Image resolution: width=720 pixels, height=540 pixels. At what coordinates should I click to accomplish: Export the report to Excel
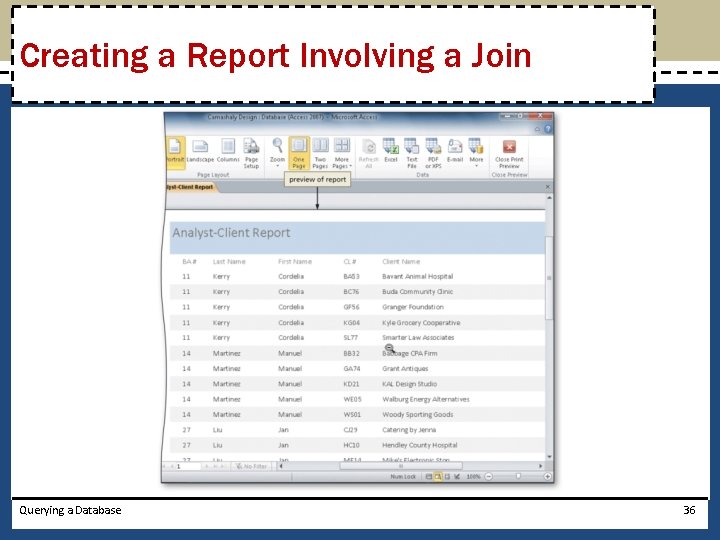(x=391, y=151)
